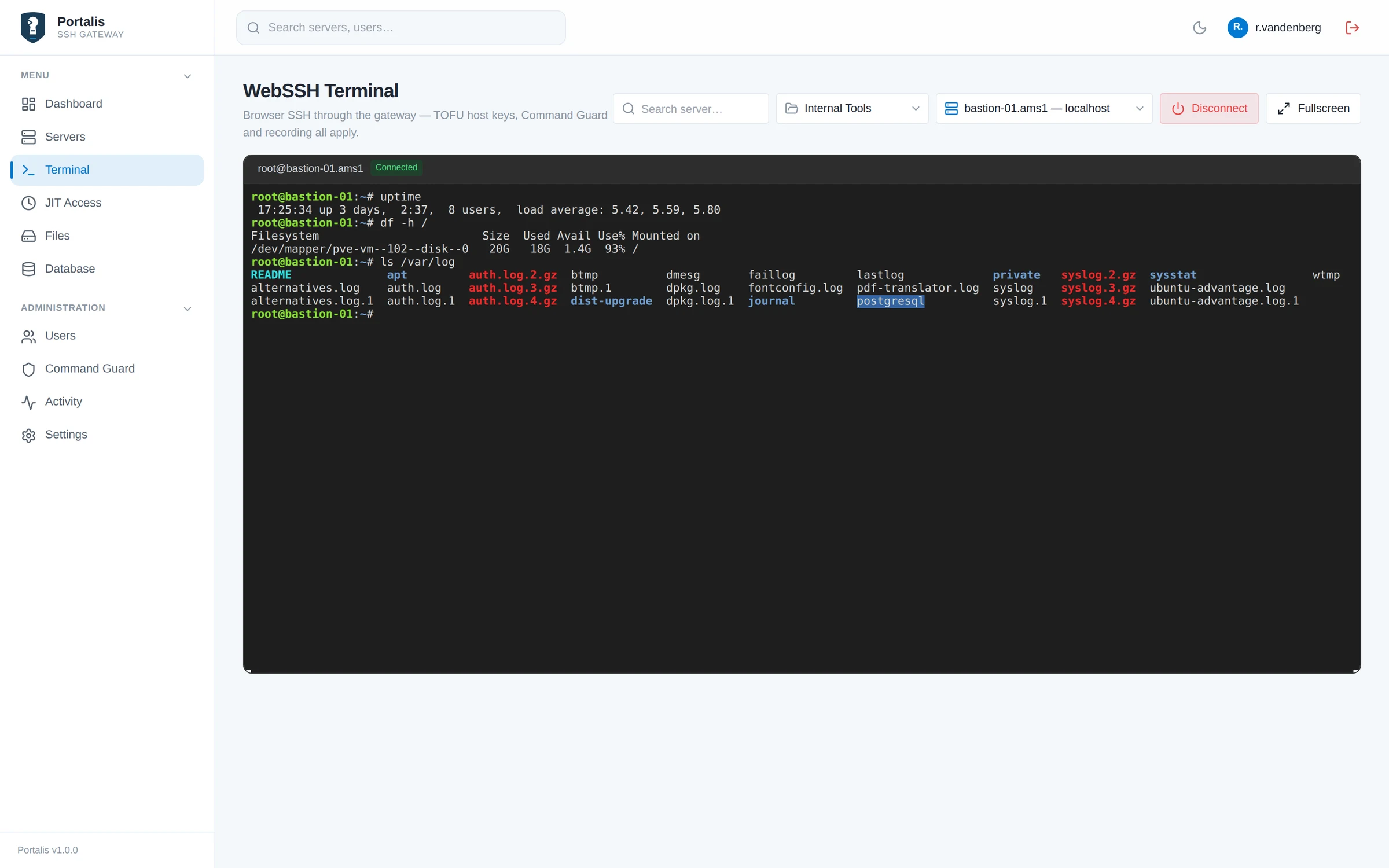
Task: Click the Activity pulse icon
Action: (x=28, y=402)
